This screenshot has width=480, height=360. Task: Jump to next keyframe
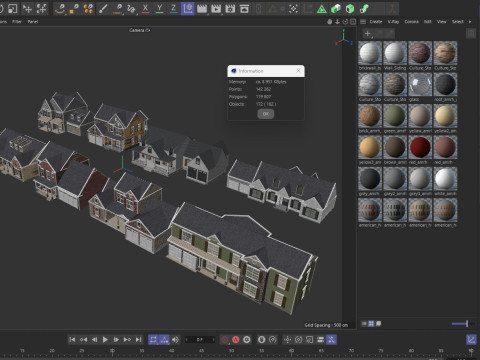tap(127, 340)
